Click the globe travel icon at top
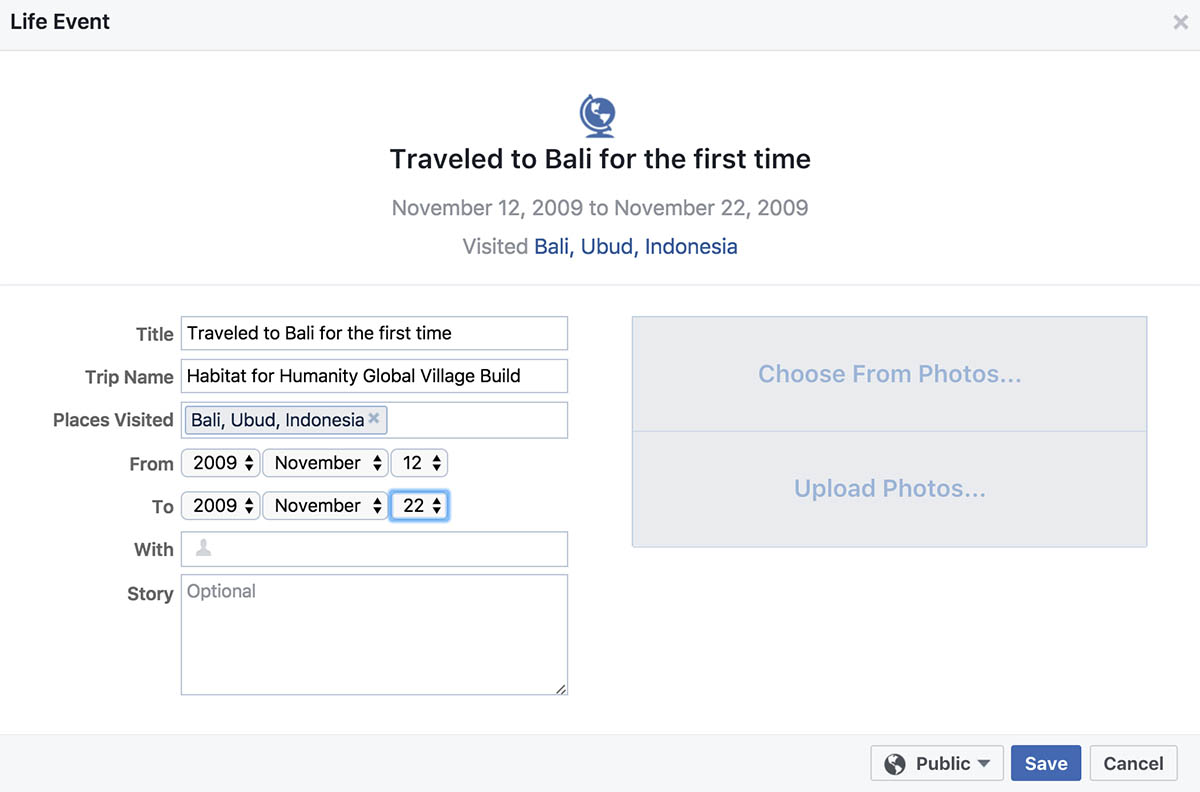This screenshot has height=792, width=1200. pos(598,116)
